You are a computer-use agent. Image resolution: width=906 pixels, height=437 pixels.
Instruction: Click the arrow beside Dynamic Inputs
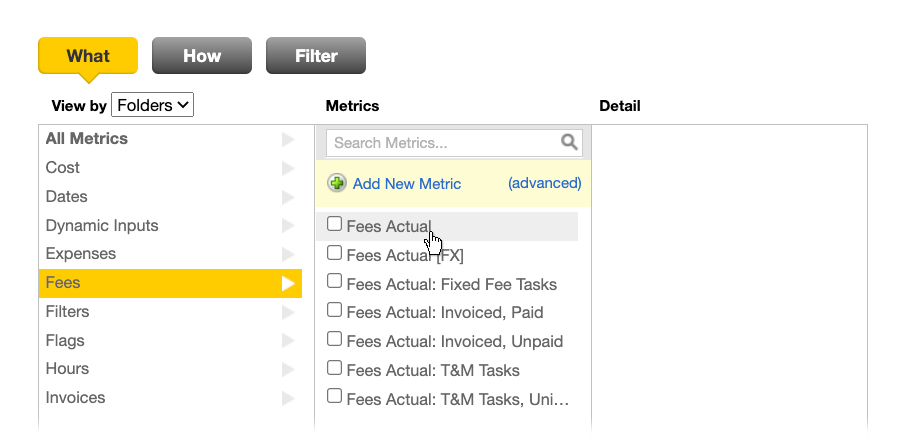pyautogui.click(x=288, y=226)
